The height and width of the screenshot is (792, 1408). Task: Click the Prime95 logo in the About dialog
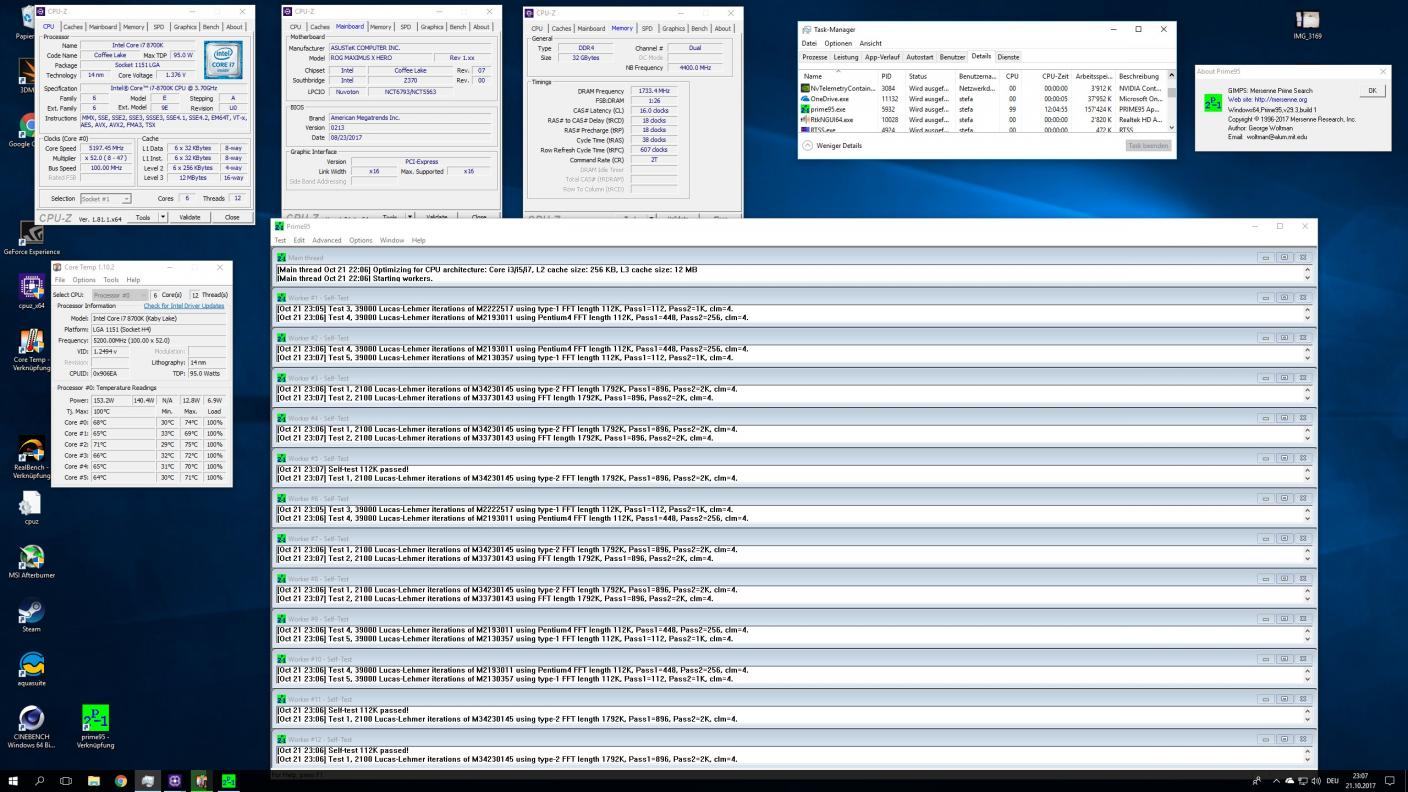click(x=1211, y=101)
